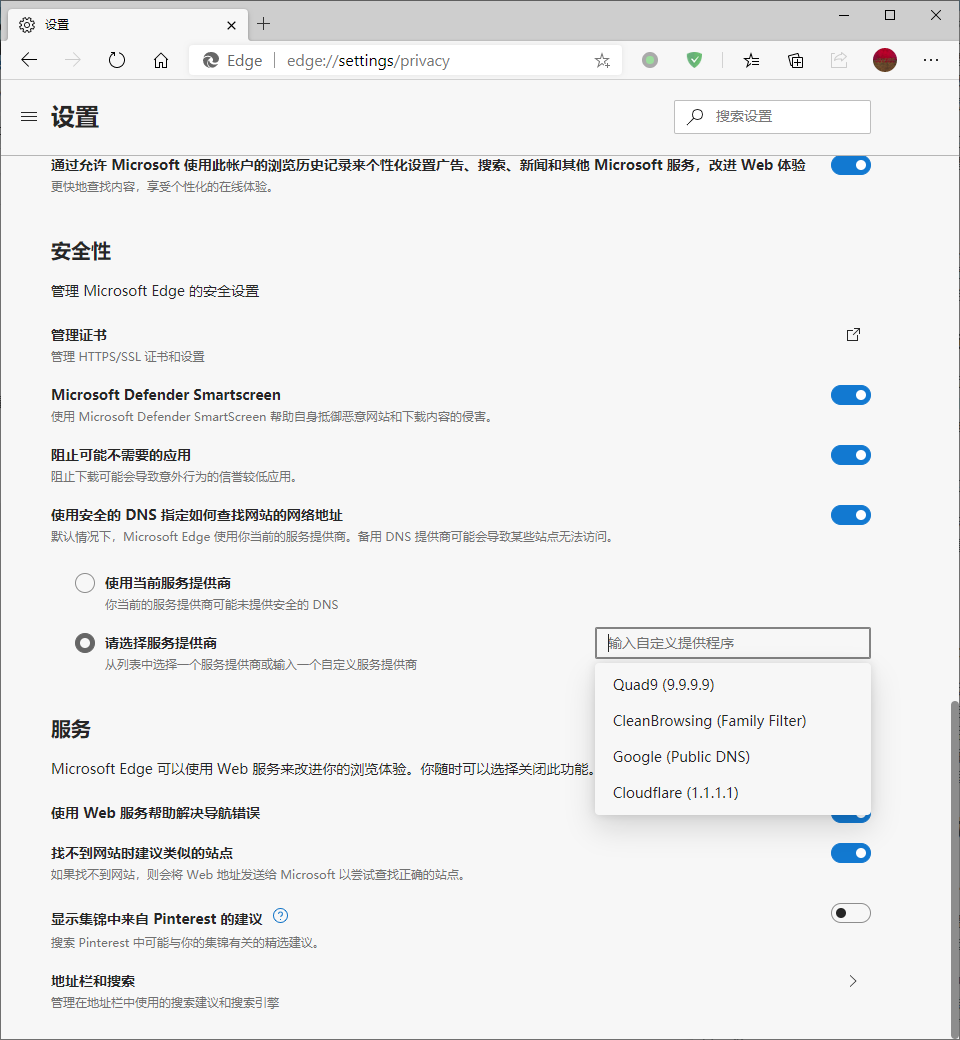Click the vertical scrollbar thumb
Screen dimensions: 960x1040
955,870
